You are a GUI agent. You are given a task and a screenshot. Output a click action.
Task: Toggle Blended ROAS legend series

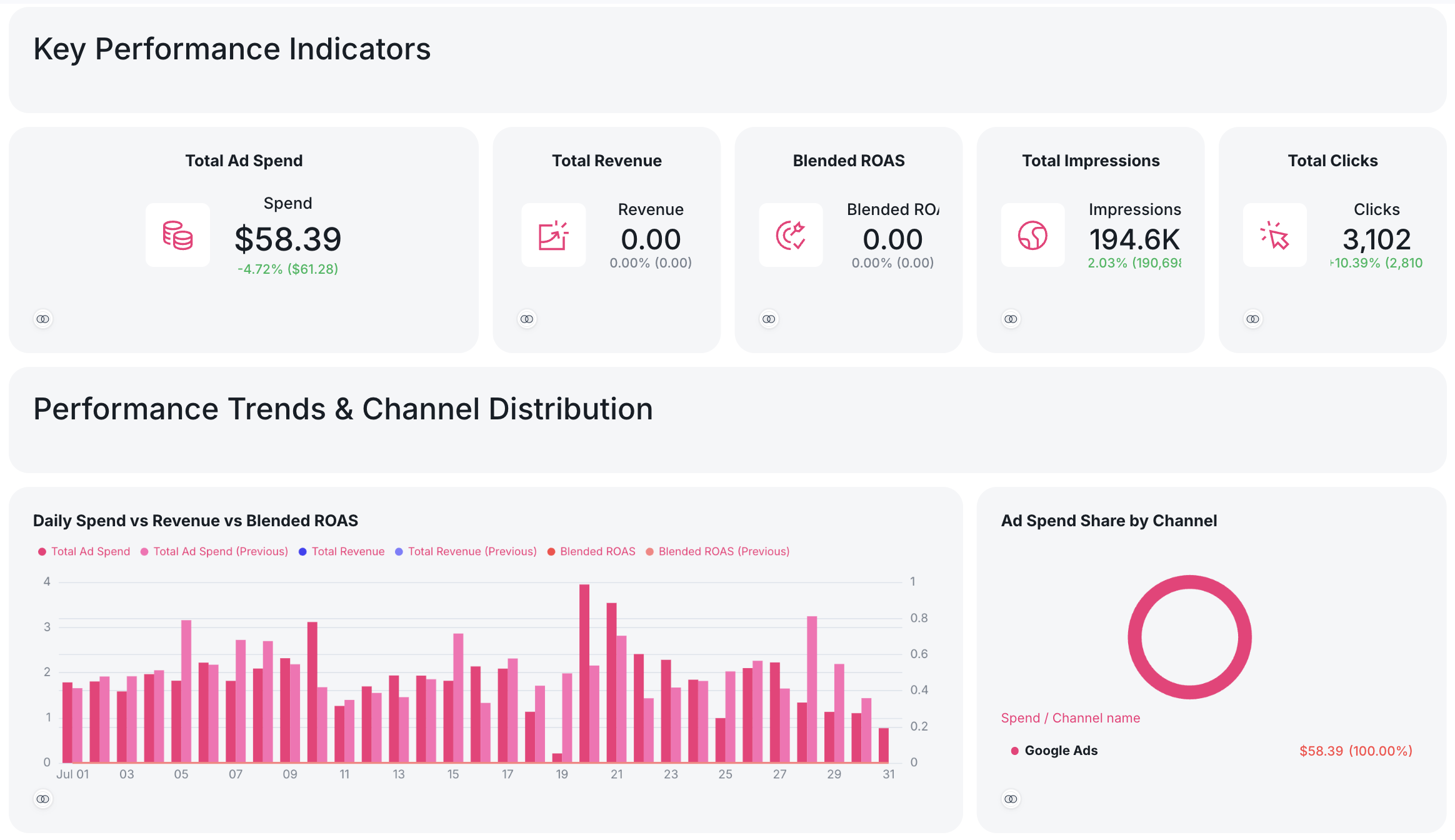[591, 552]
